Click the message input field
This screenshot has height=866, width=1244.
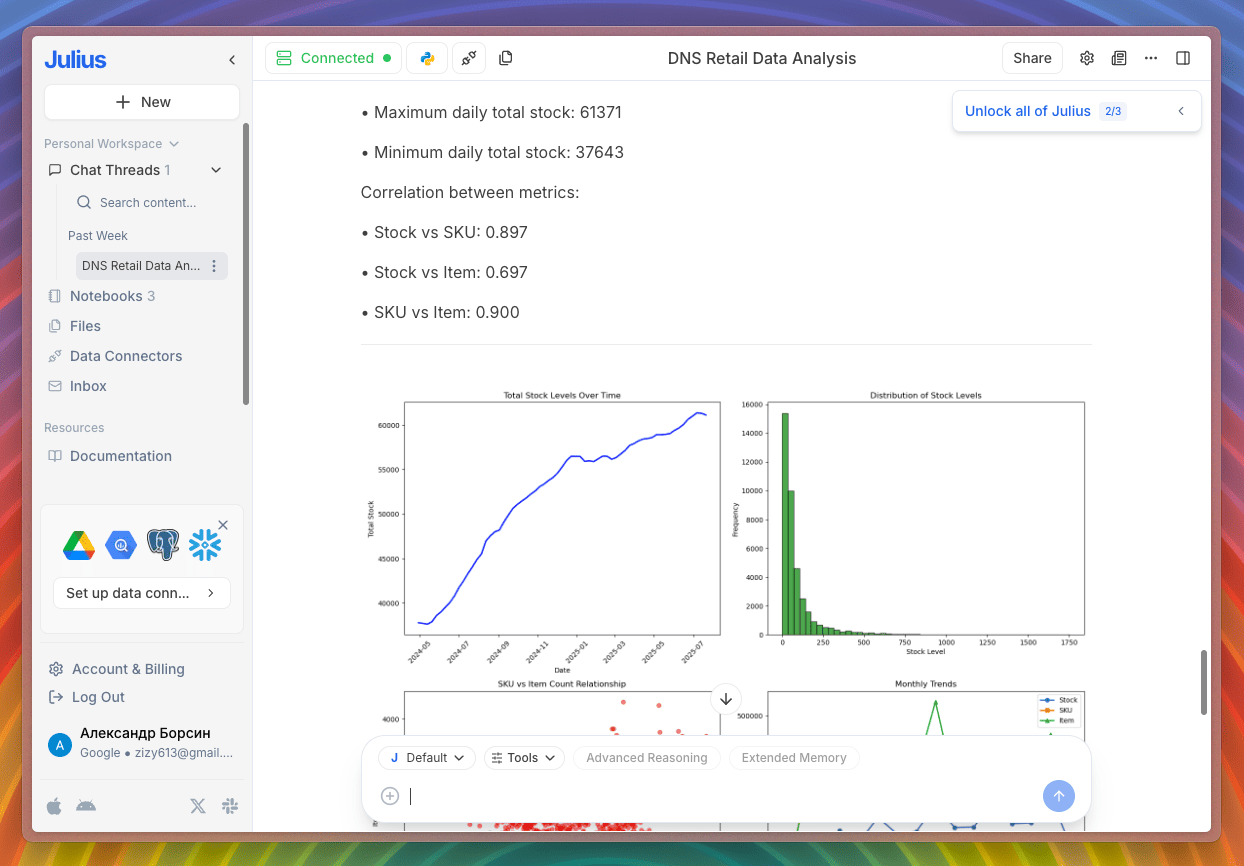pos(720,796)
